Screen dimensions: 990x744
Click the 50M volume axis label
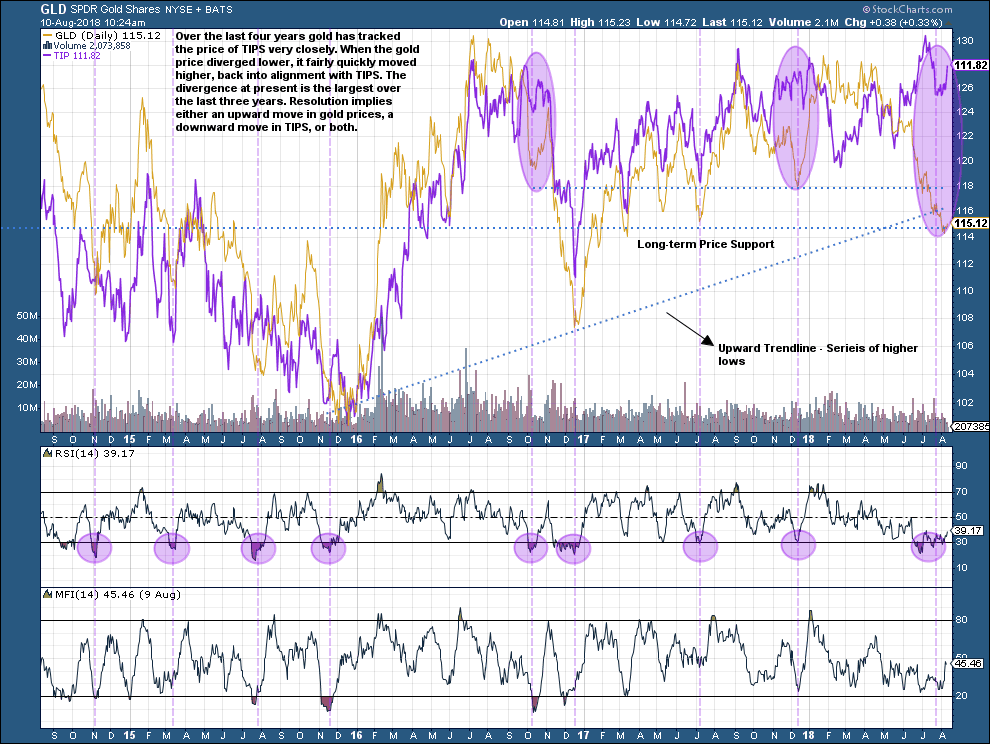[x=27, y=316]
